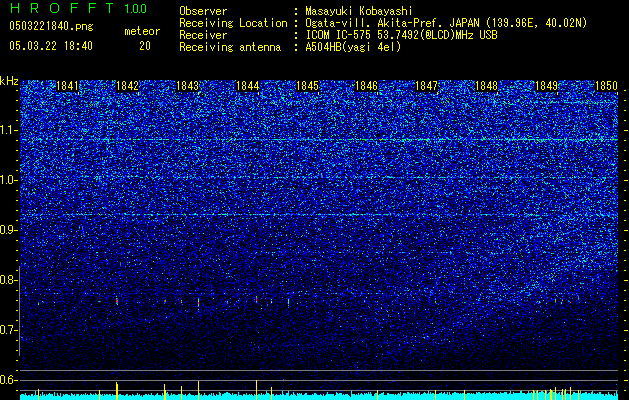629x400 pixels.
Task: Click the 0.9 kHz axis label
Action: coord(9,230)
